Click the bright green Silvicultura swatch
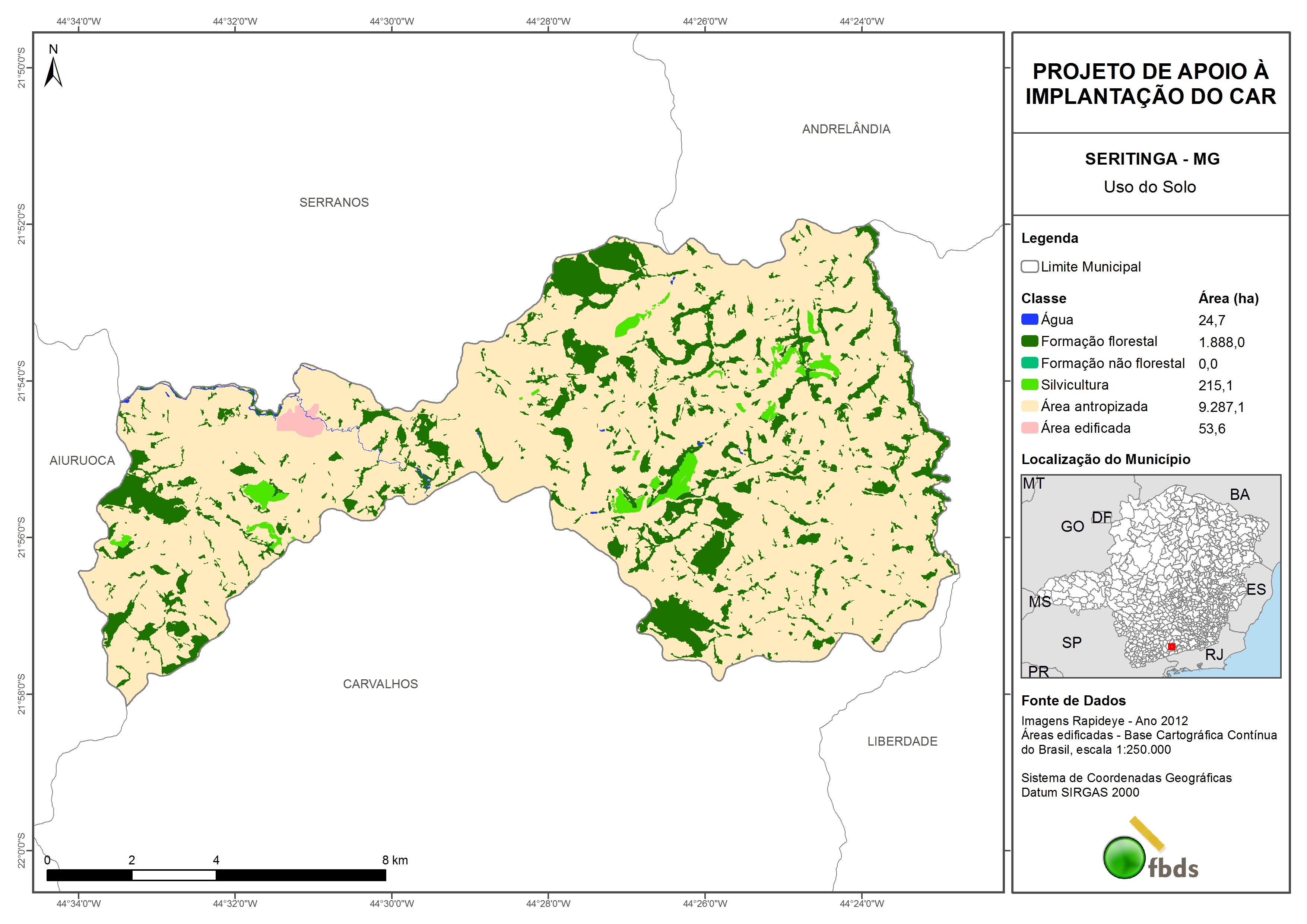The width and height of the screenshot is (1307, 924). tap(1029, 384)
